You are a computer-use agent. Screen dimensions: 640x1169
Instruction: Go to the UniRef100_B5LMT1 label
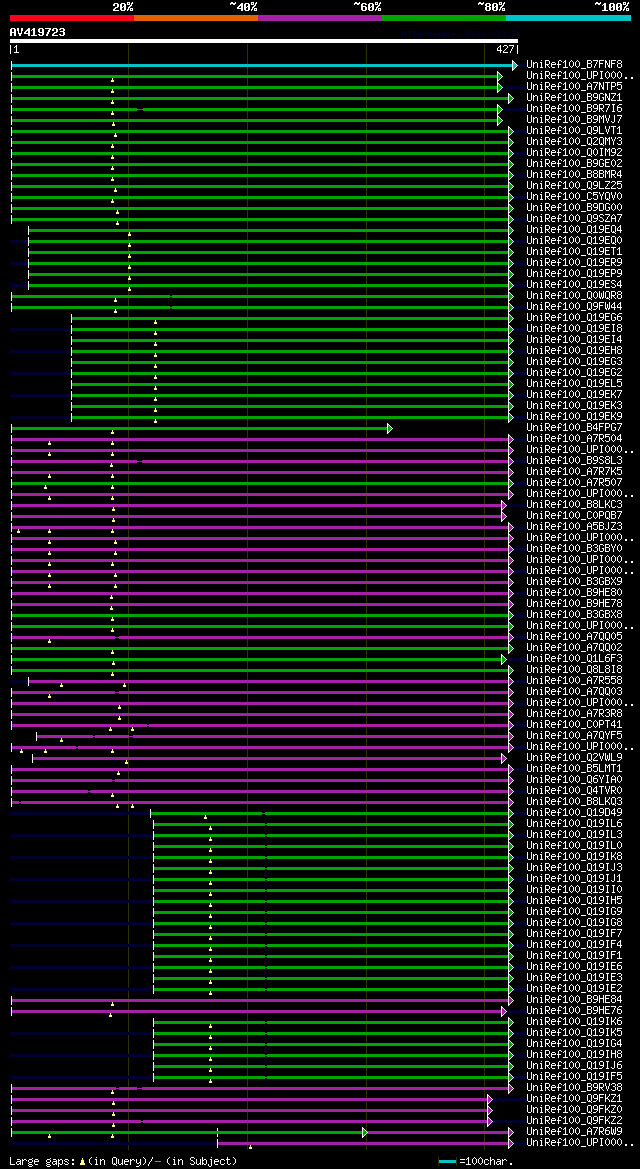click(574, 769)
